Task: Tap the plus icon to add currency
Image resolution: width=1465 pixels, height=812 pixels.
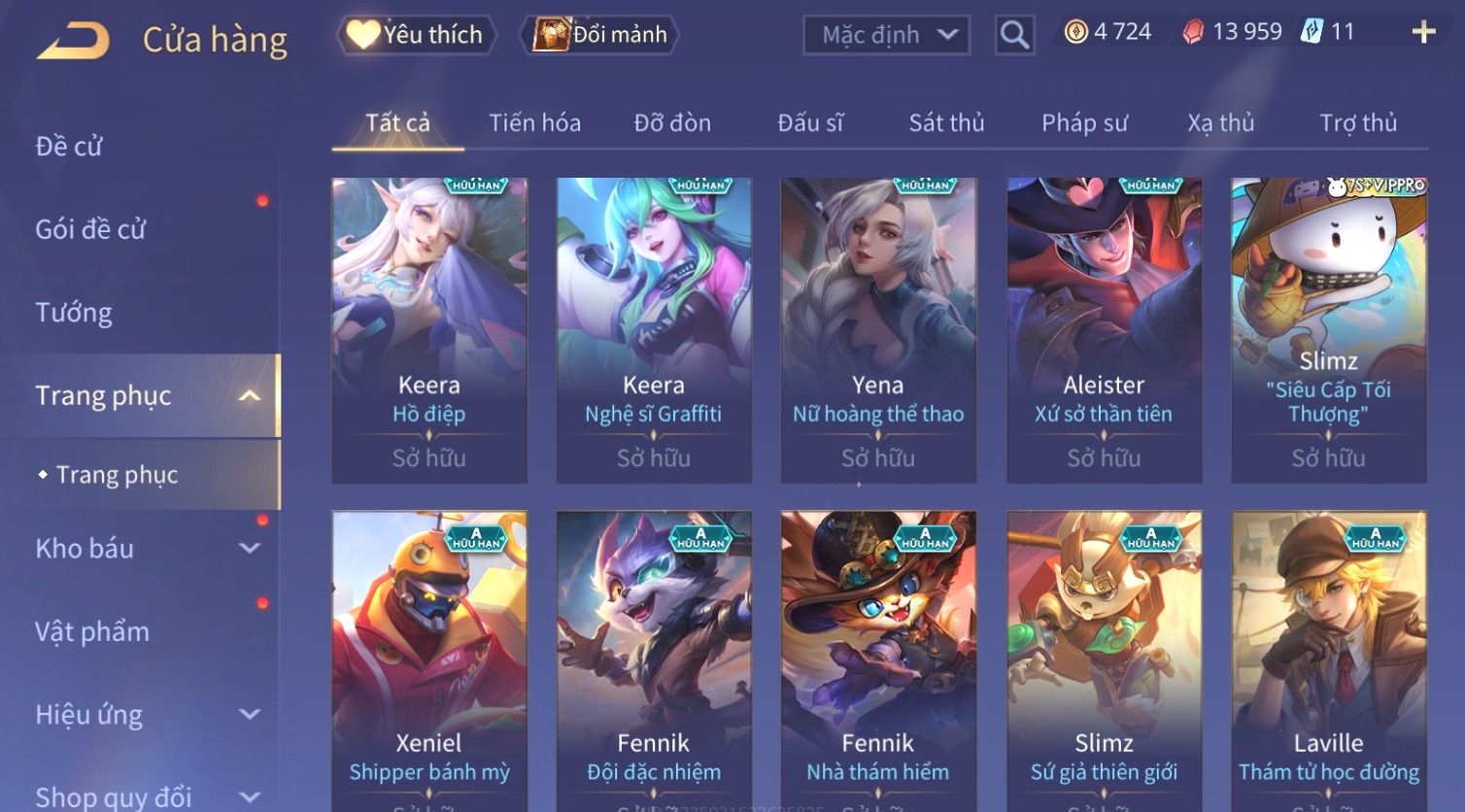Action: [x=1424, y=32]
